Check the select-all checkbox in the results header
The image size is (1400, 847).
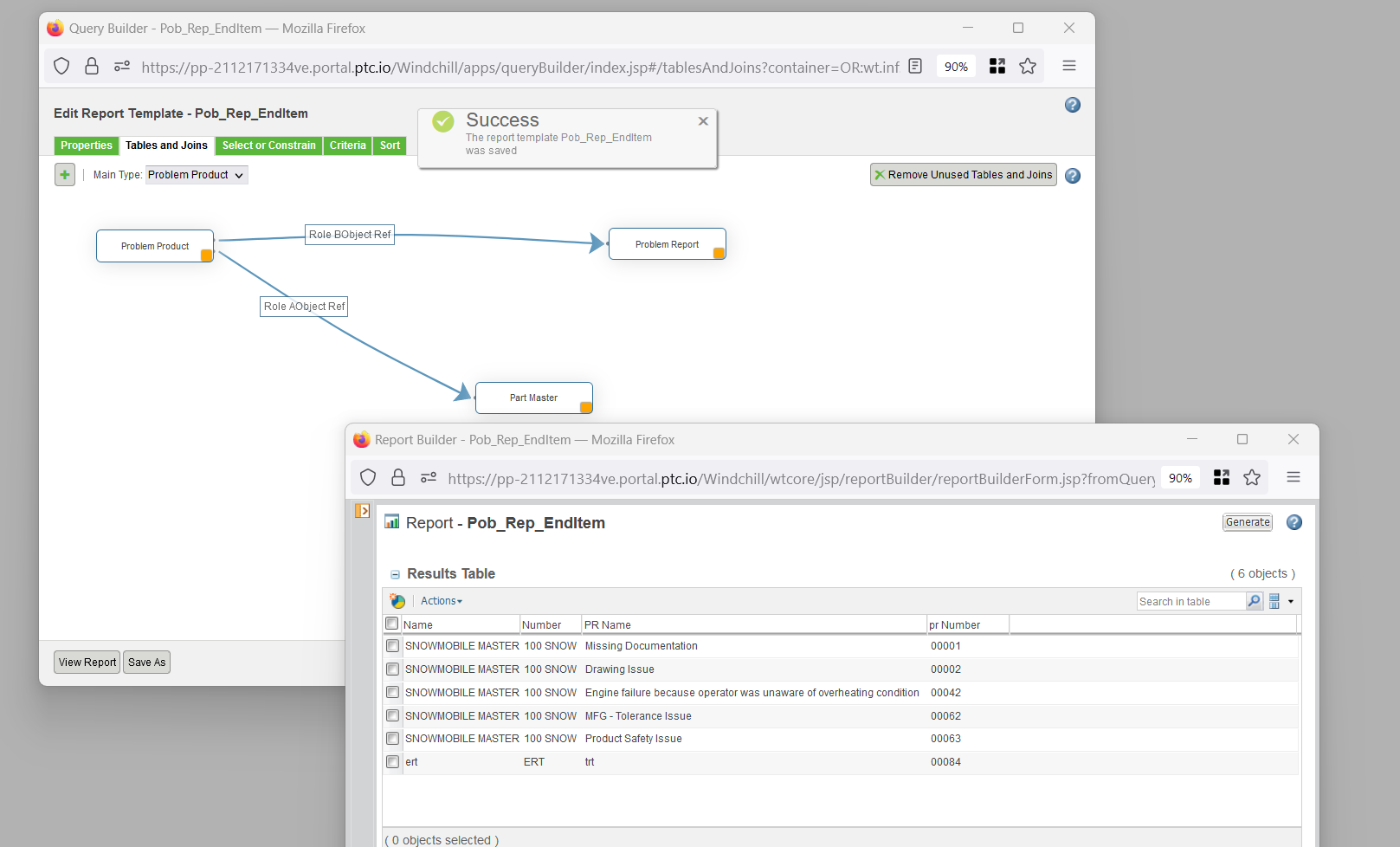391,623
